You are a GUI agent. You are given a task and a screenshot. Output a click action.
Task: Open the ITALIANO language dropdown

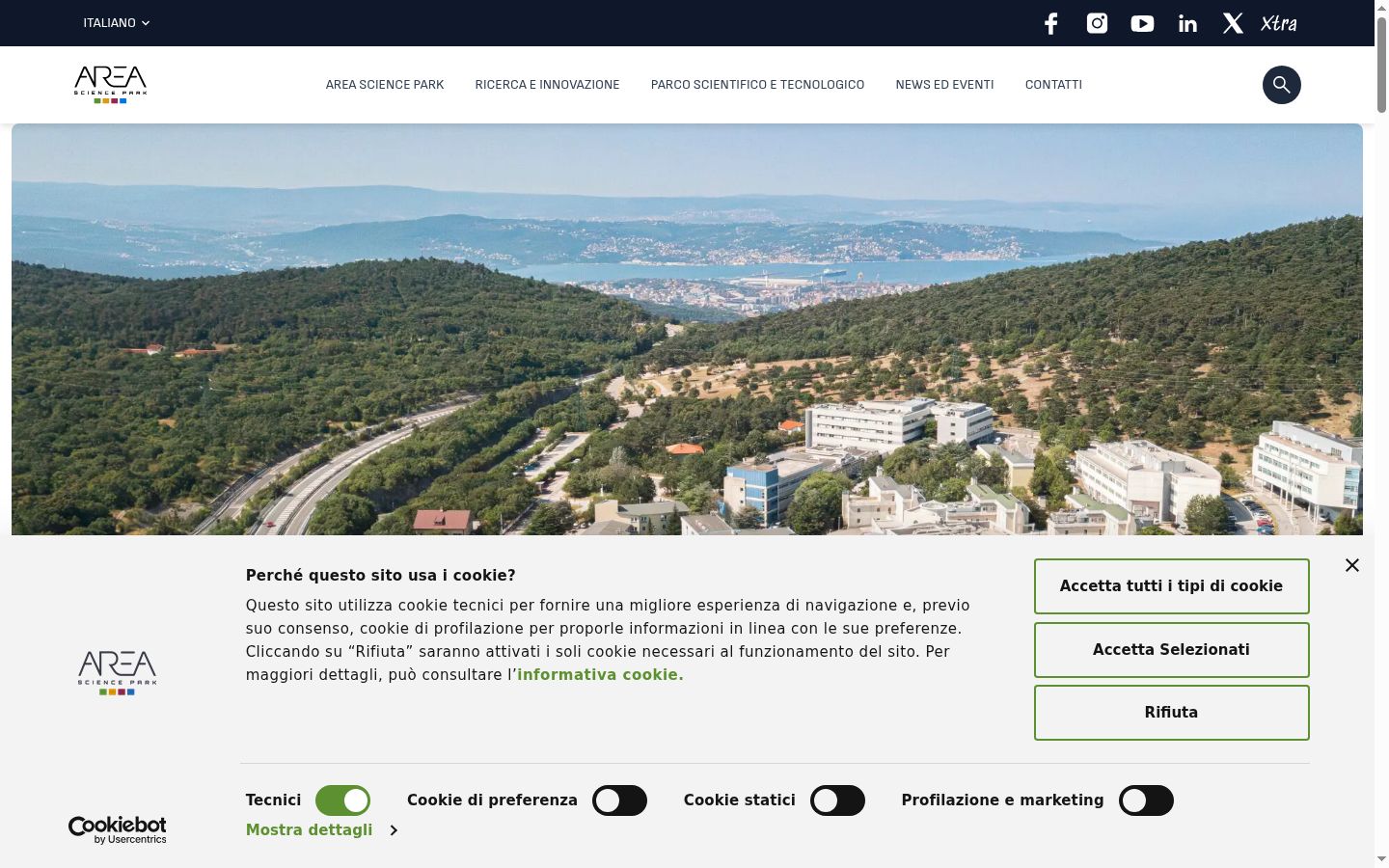[x=117, y=23]
